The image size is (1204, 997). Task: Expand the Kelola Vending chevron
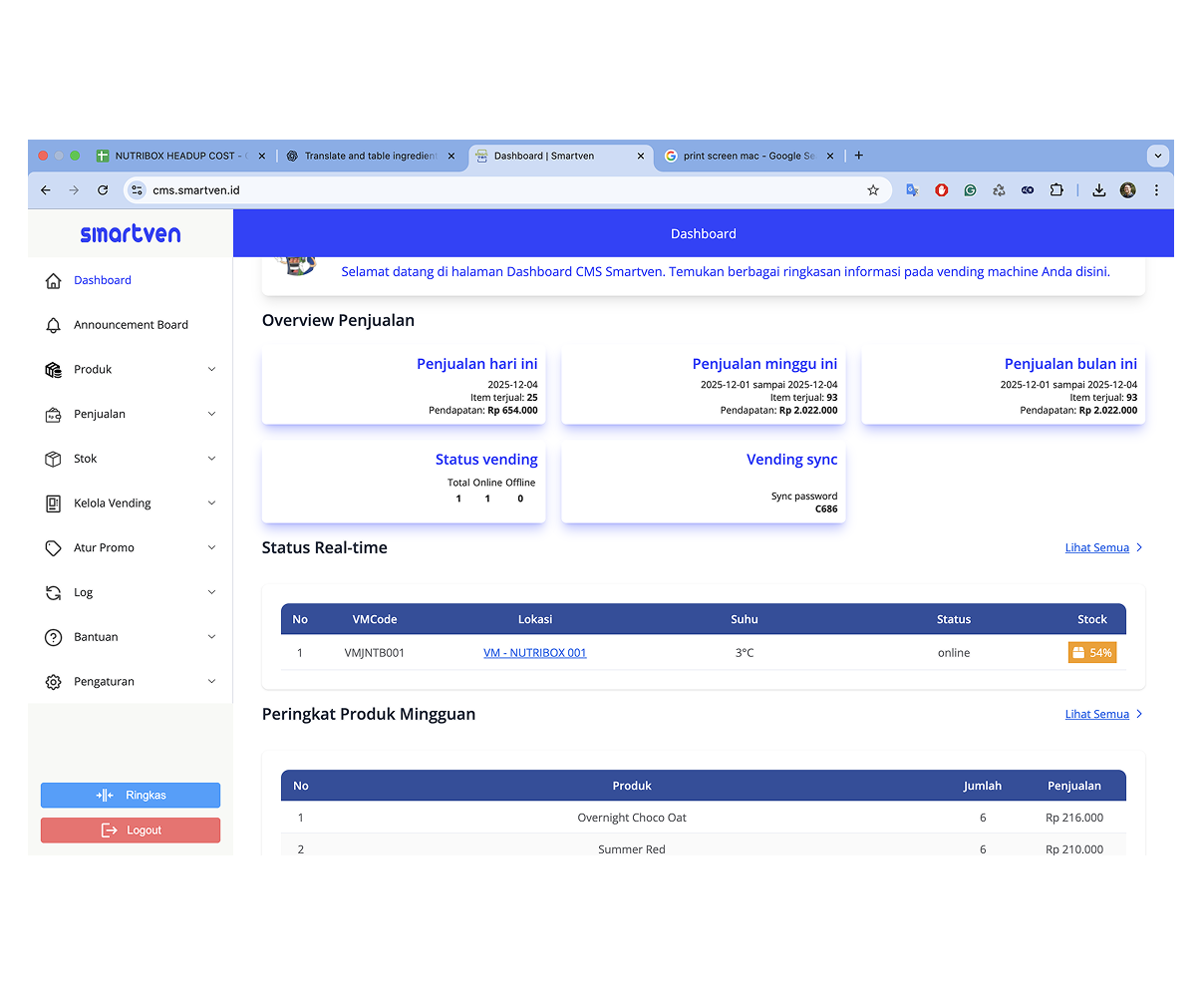[x=211, y=503]
